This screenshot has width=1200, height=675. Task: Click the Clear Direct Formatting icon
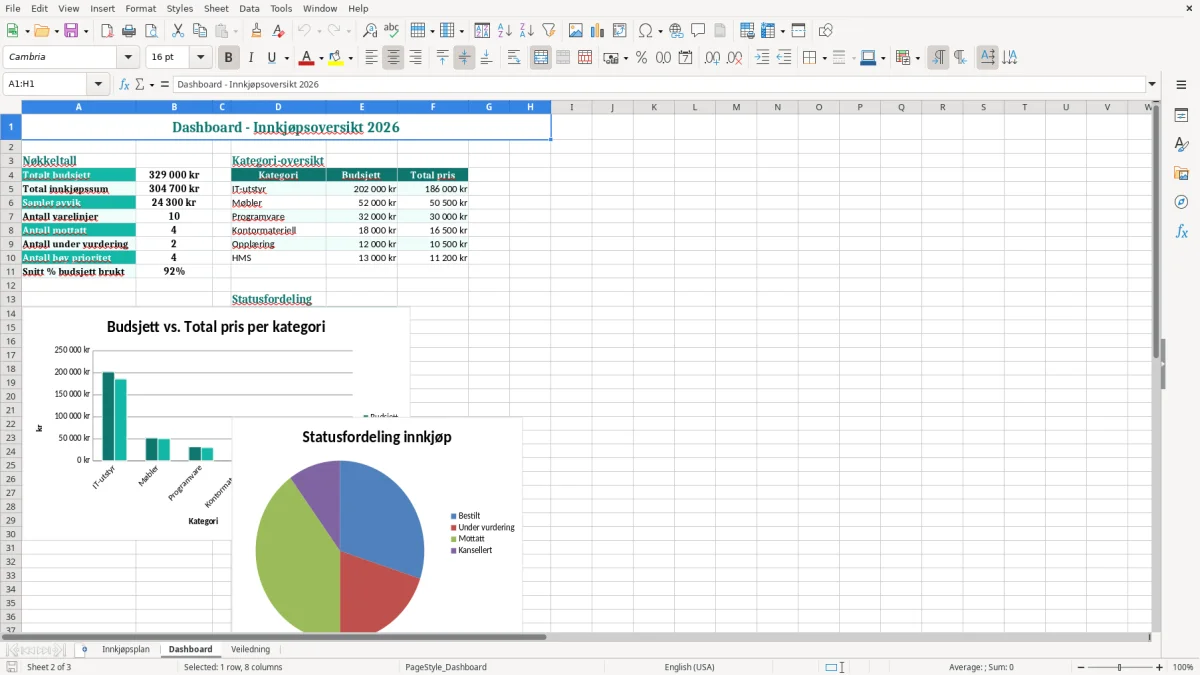(x=278, y=31)
